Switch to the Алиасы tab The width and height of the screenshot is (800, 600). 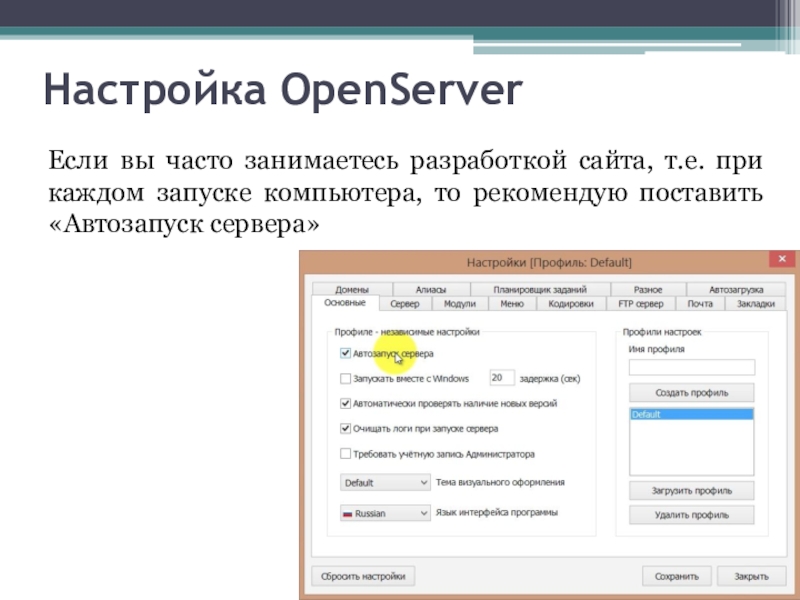(431, 289)
